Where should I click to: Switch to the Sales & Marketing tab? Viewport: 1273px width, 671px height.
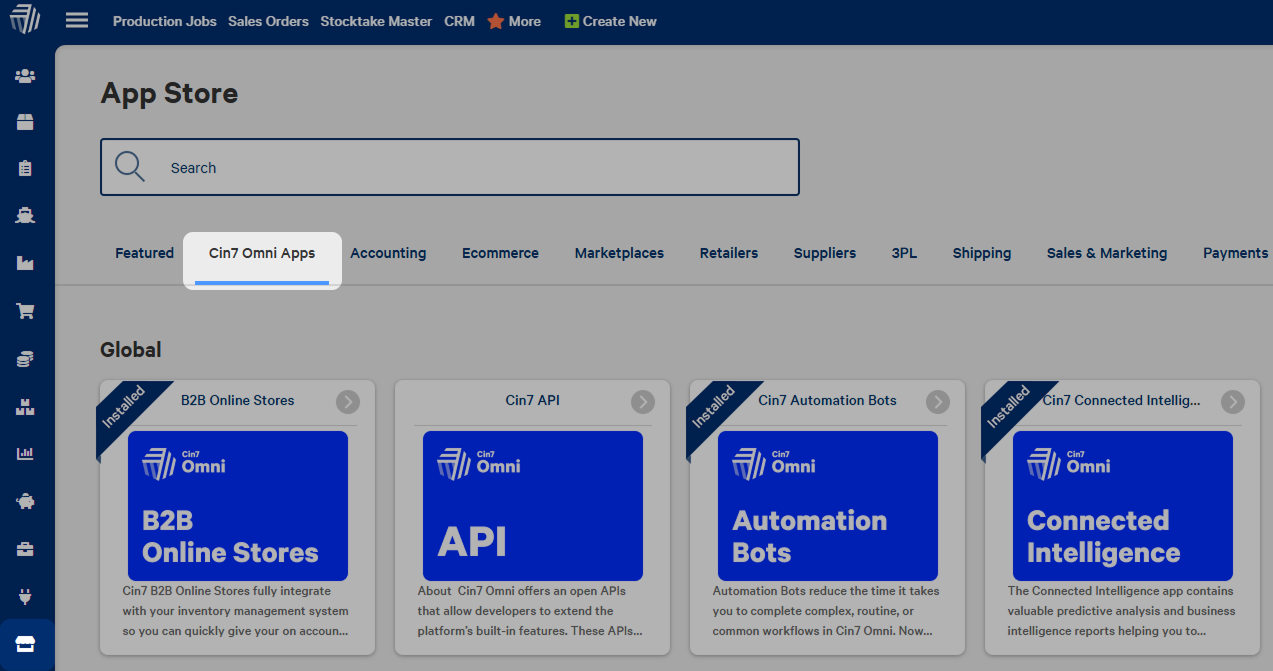1107,253
